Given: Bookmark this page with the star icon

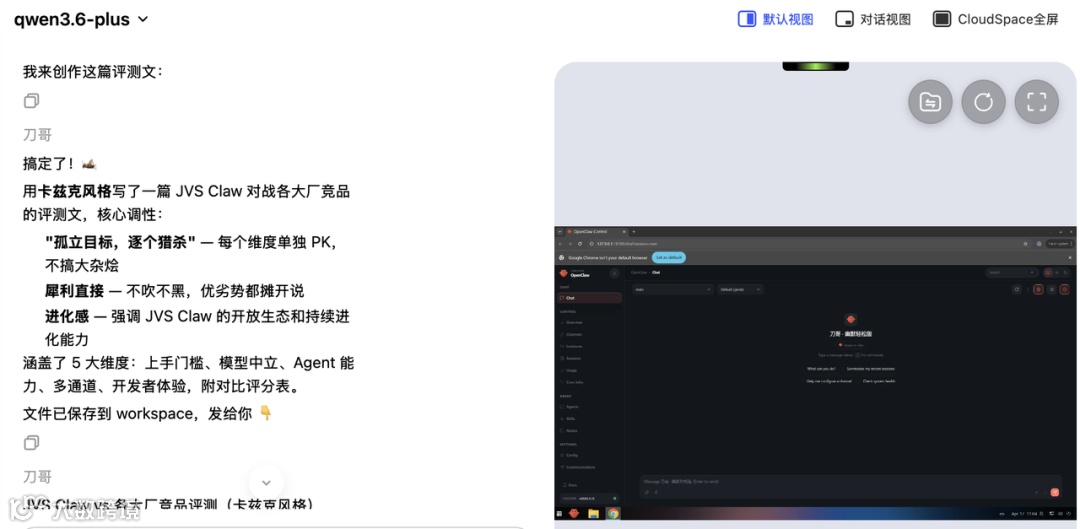Looking at the screenshot, I should click(1026, 244).
